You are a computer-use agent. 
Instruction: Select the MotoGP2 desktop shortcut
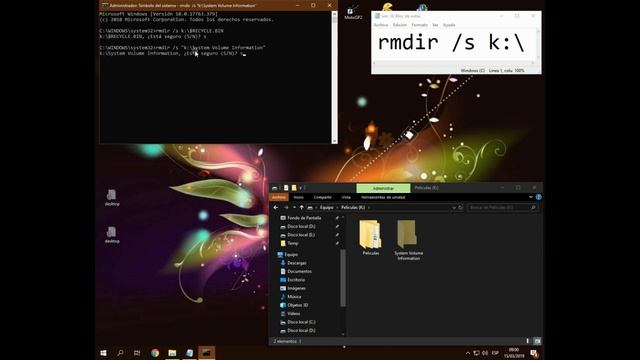pos(353,12)
